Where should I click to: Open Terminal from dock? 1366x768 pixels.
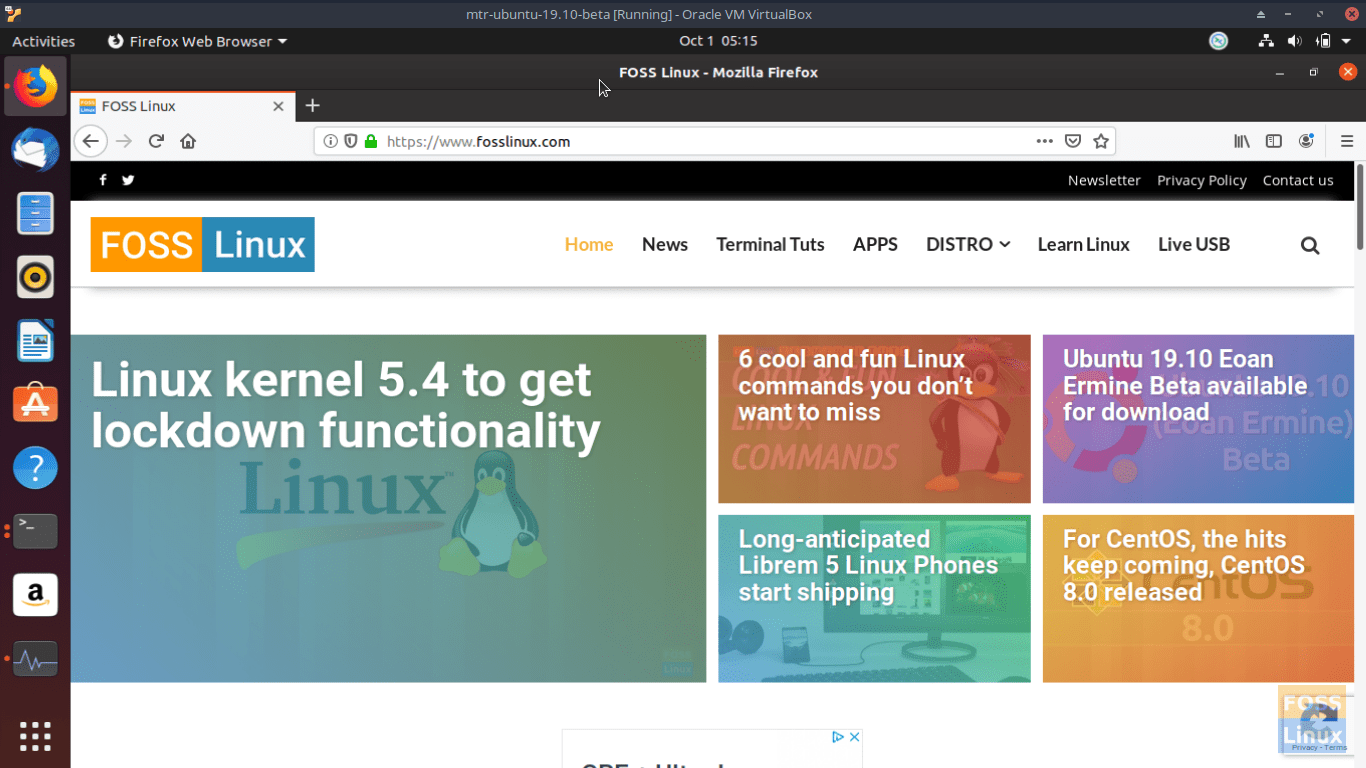36,531
